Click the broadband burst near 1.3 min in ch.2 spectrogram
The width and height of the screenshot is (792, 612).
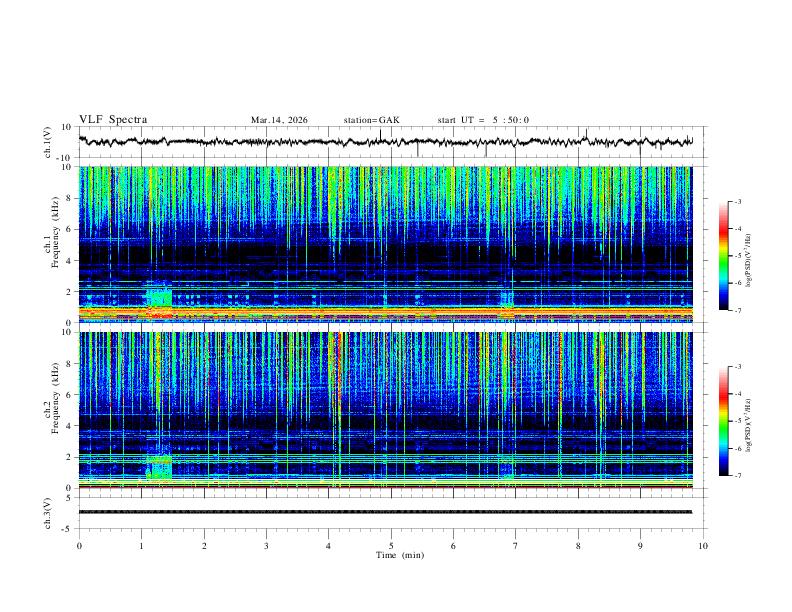[x=159, y=467]
